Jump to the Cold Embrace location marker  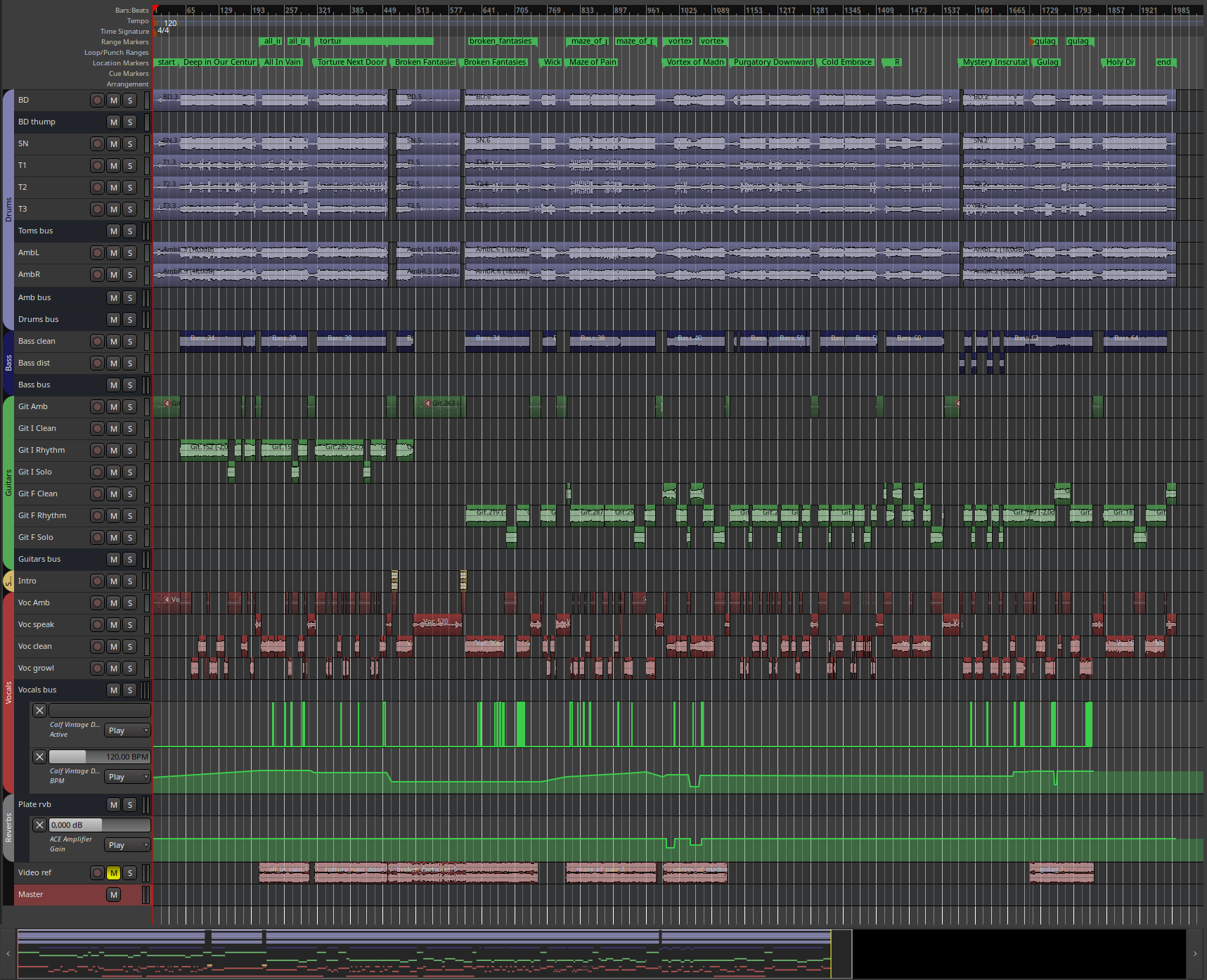click(846, 63)
